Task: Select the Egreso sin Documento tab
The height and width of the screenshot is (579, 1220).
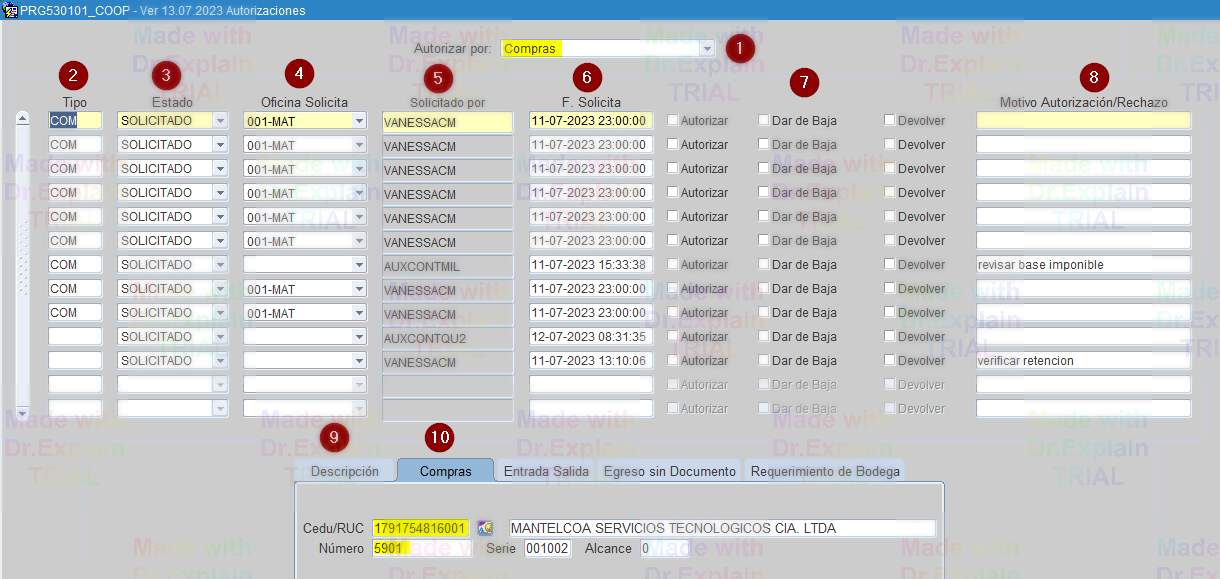Action: [x=669, y=471]
